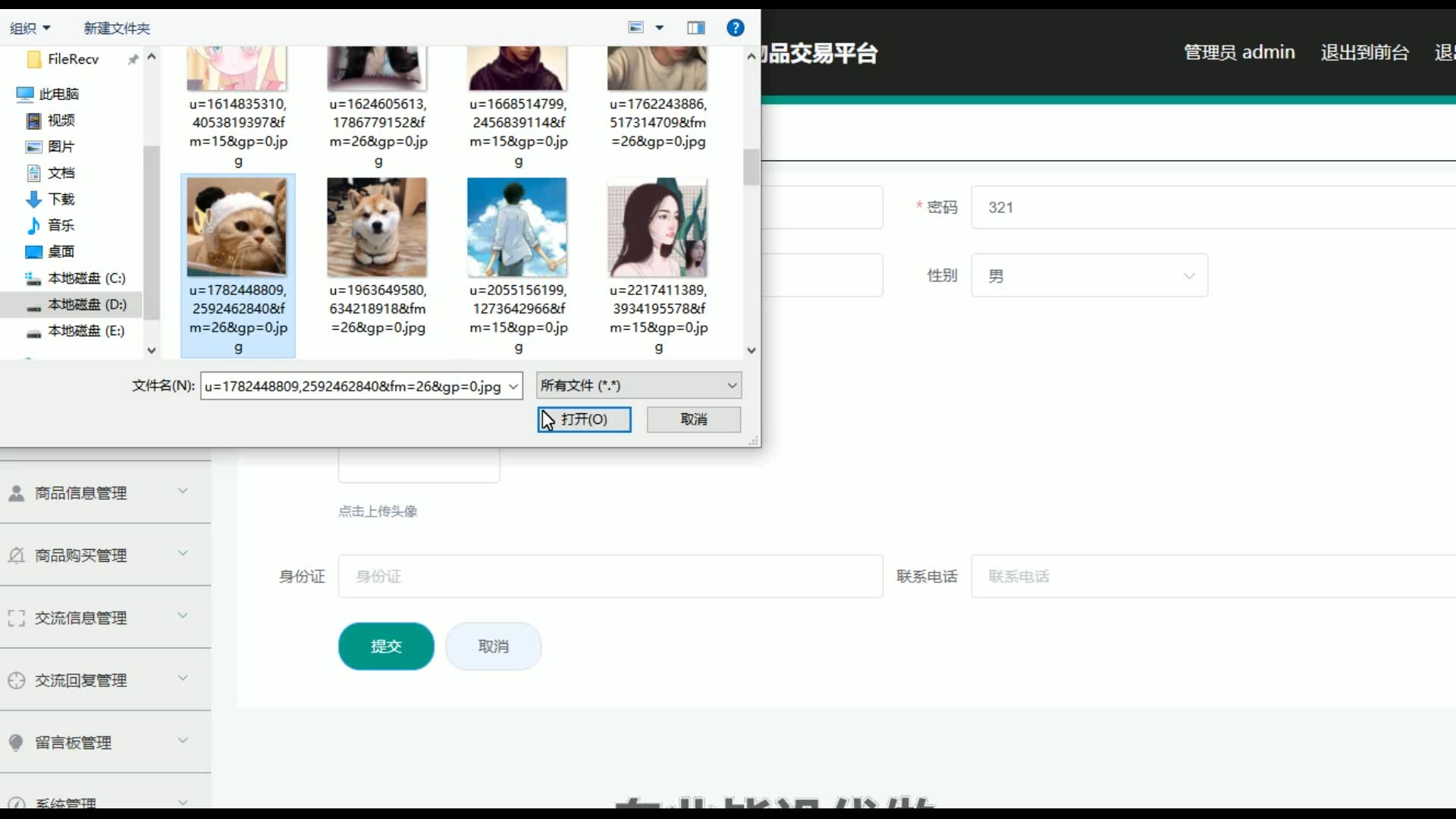This screenshot has height=819, width=1456.
Task: Open the 图片 pictures folder
Action: pos(61,146)
